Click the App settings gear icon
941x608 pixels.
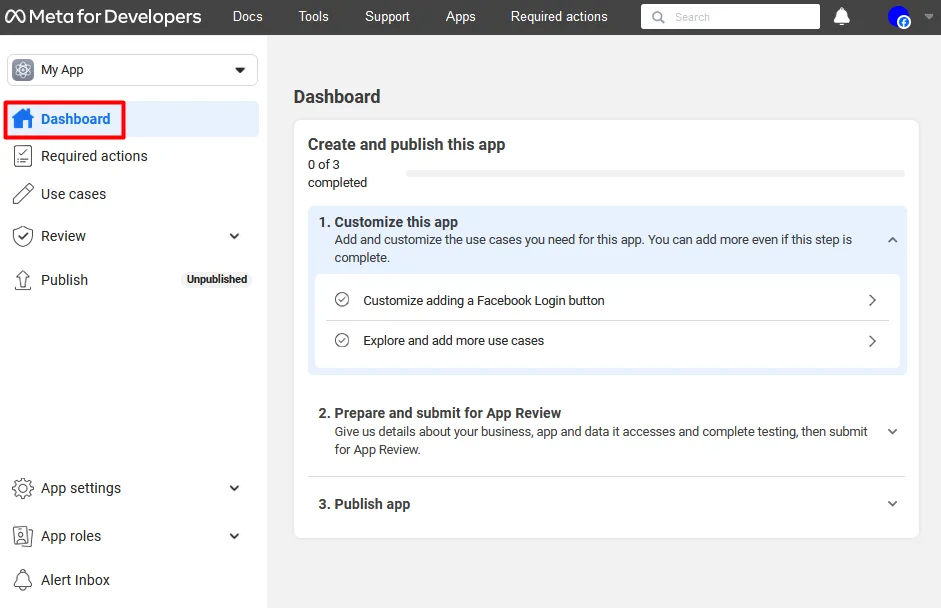(22, 488)
